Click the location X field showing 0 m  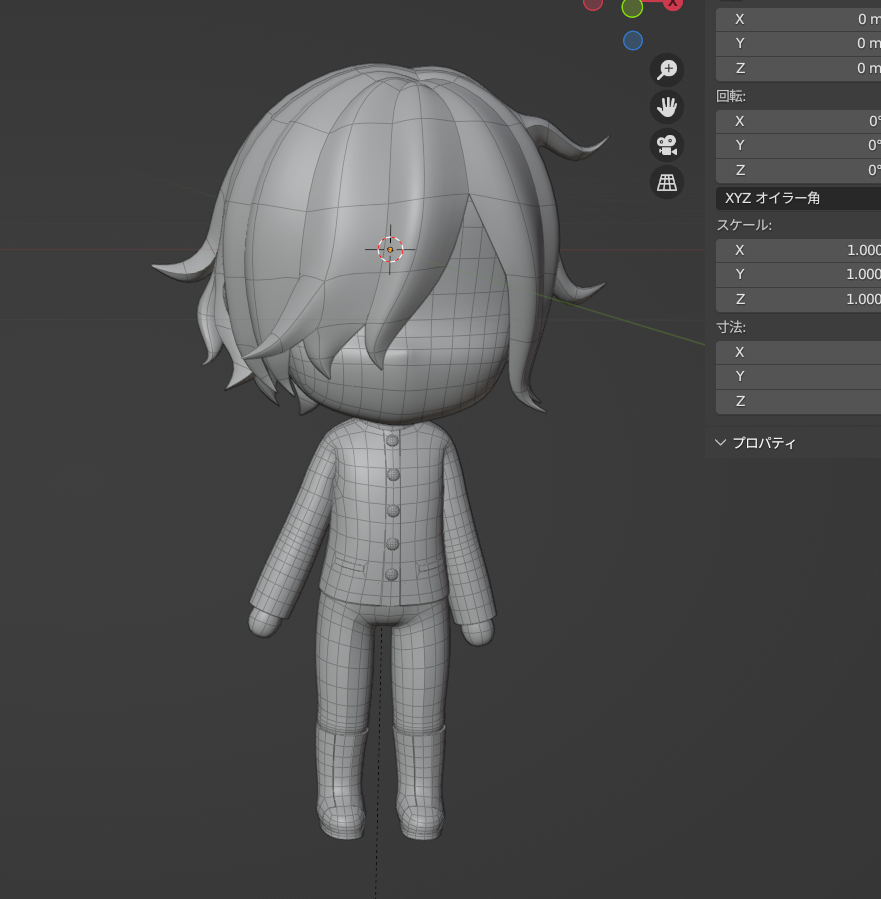coord(798,19)
